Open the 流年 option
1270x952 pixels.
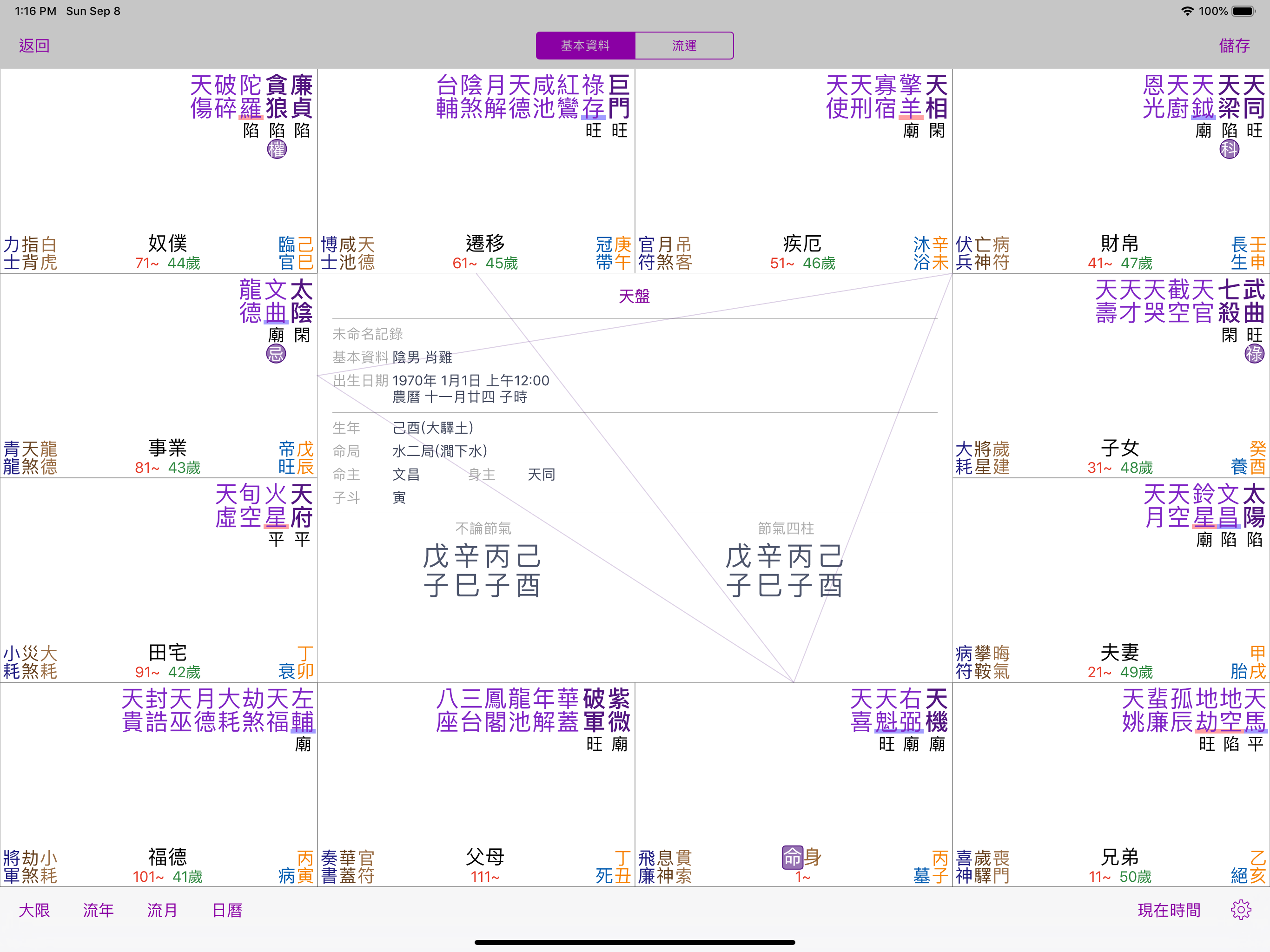point(99,910)
